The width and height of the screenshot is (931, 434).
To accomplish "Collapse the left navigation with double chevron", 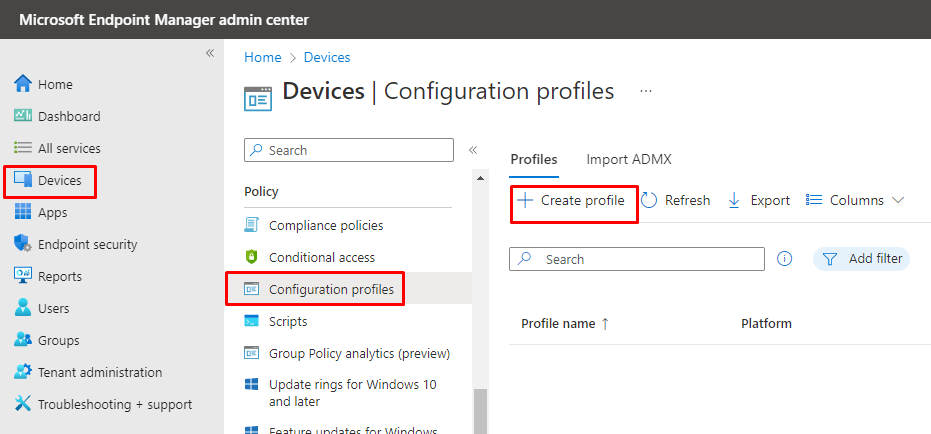I will pyautogui.click(x=210, y=53).
